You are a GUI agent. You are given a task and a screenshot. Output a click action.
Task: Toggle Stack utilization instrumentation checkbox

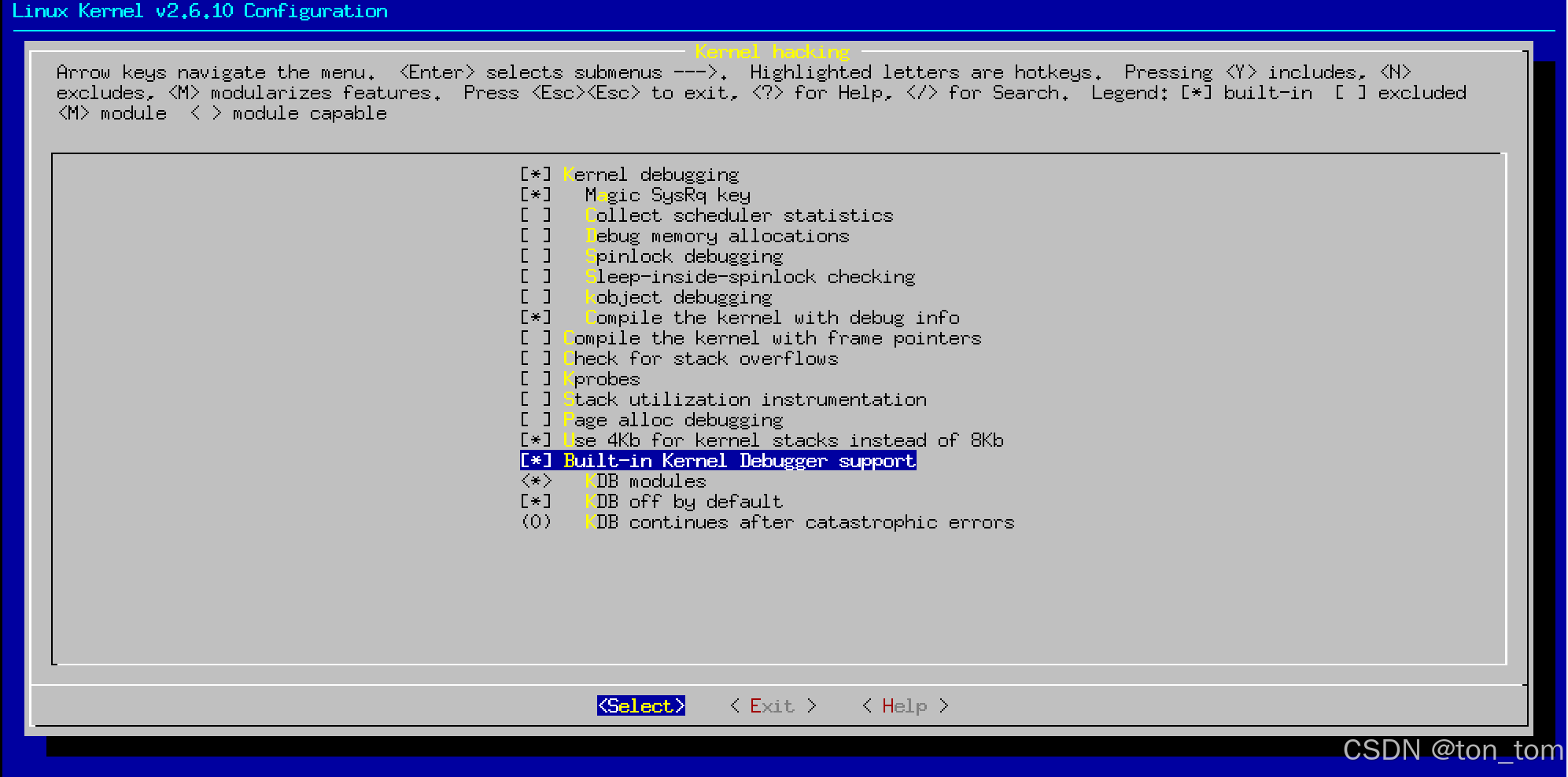(x=536, y=399)
